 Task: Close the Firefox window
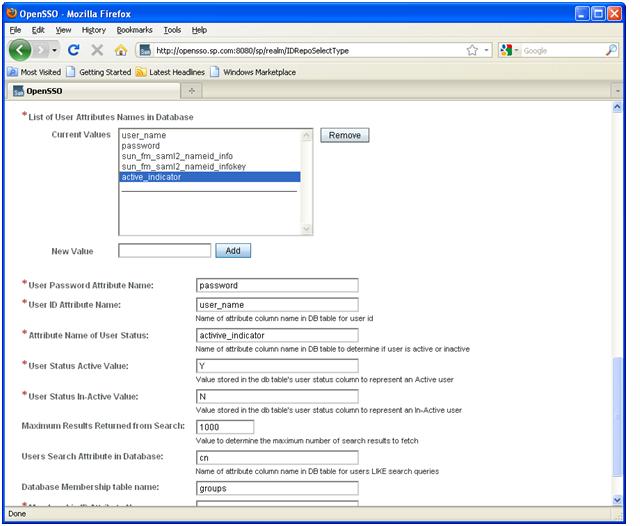[614, 14]
